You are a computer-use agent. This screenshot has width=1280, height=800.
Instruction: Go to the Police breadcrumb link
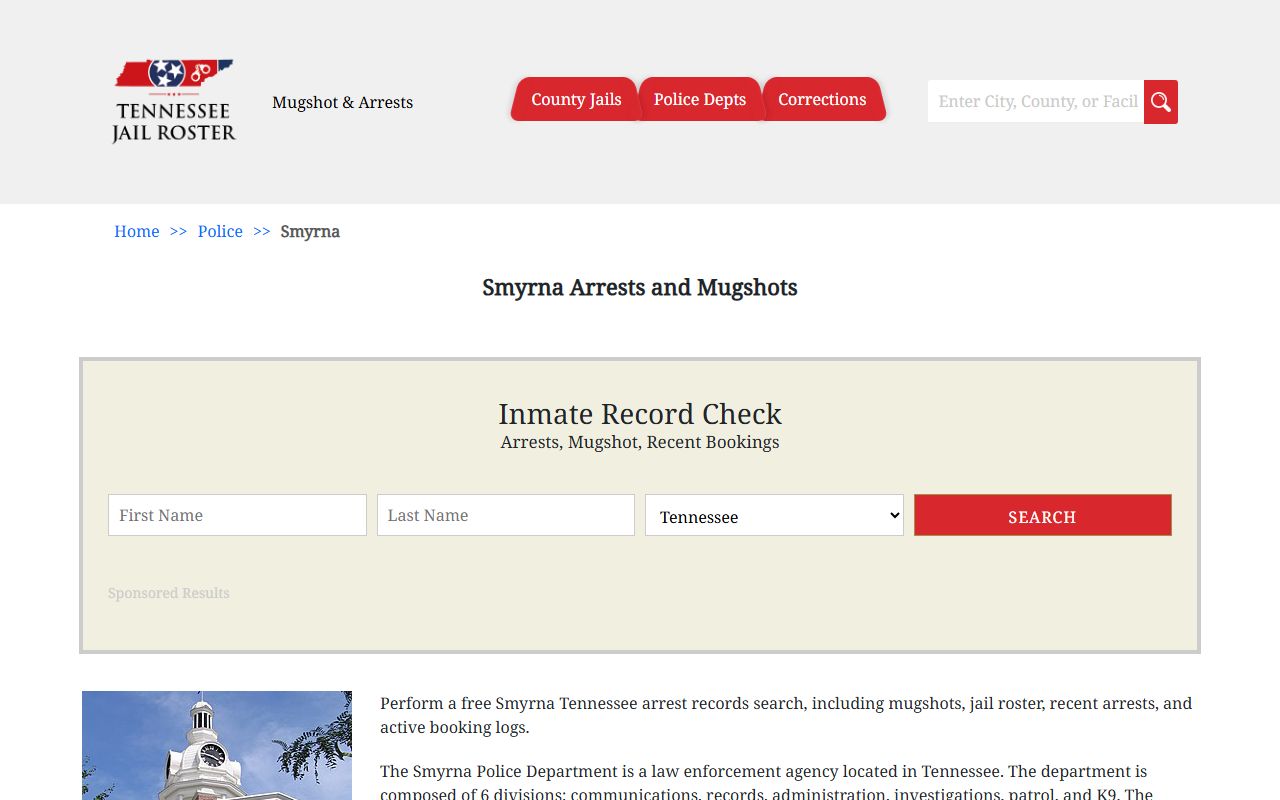pyautogui.click(x=220, y=231)
